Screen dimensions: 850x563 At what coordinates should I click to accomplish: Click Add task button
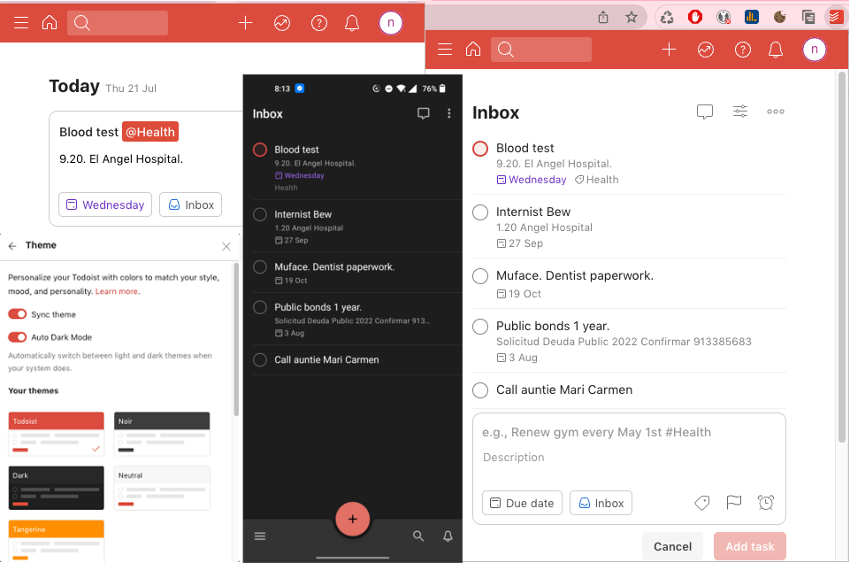tap(750, 546)
